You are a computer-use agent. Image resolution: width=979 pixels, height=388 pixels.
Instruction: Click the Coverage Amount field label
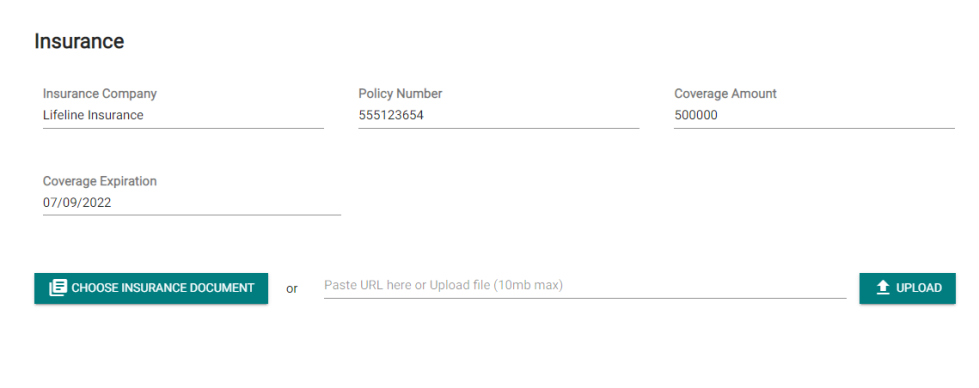[x=726, y=94]
